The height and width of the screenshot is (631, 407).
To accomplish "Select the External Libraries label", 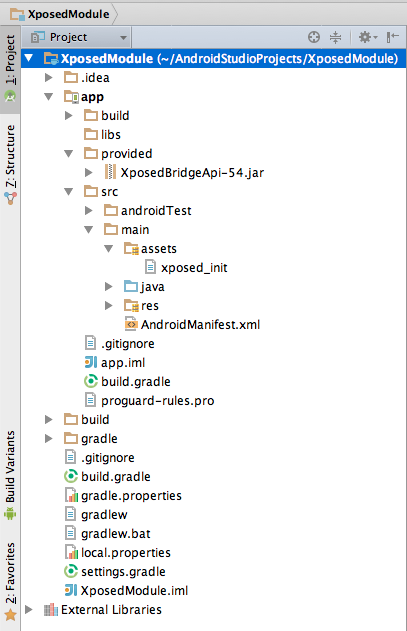I will pyautogui.click(x=112, y=610).
